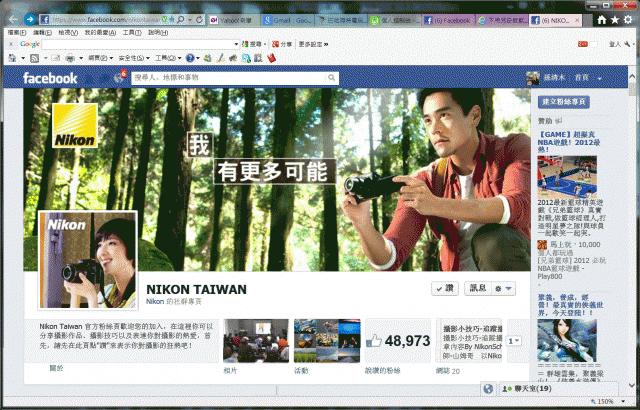Click in the Google toolbar search field
Screen dimensions: 640x410
(137, 44)
